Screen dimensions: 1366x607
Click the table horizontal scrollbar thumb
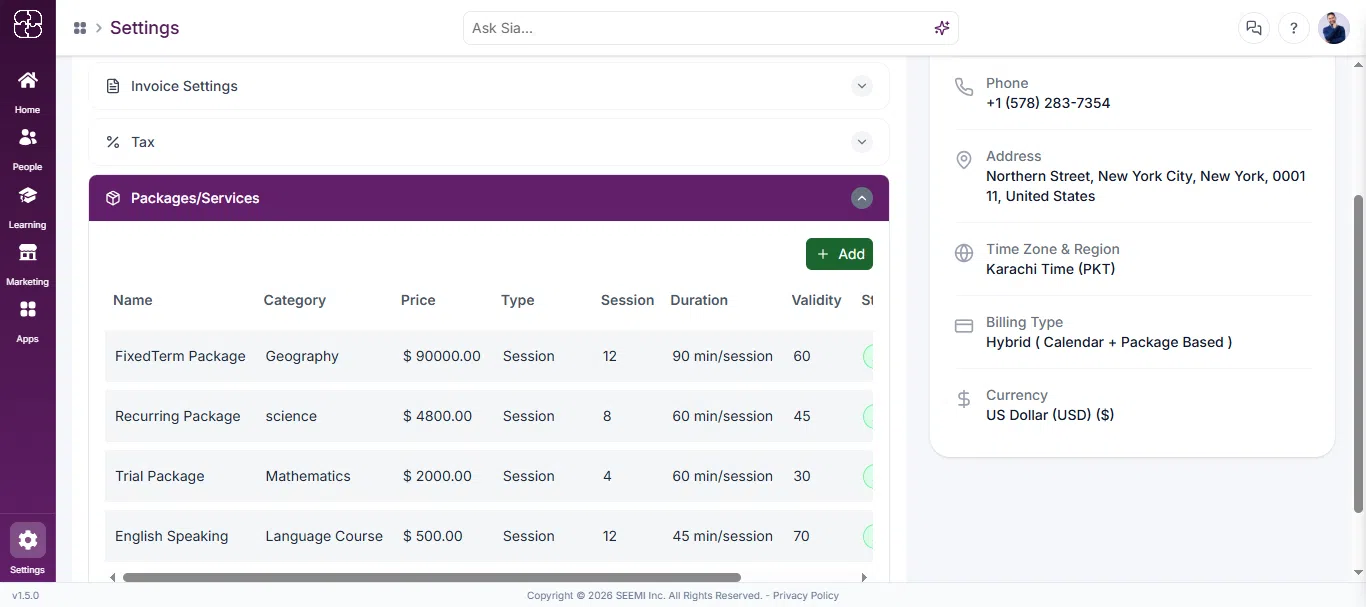431,577
